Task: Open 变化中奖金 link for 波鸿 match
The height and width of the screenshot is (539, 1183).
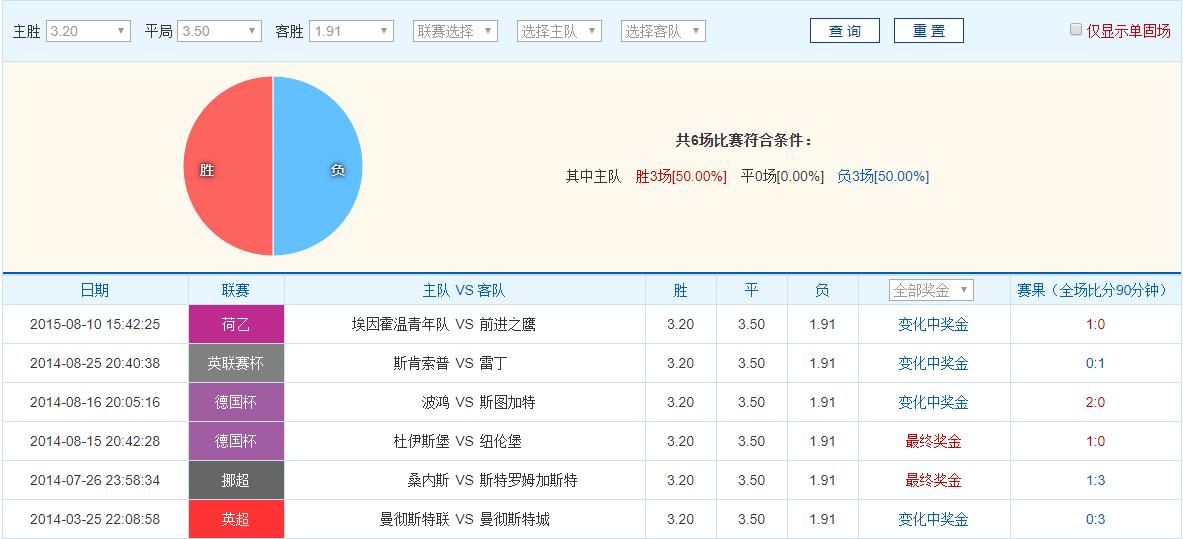Action: (x=933, y=402)
